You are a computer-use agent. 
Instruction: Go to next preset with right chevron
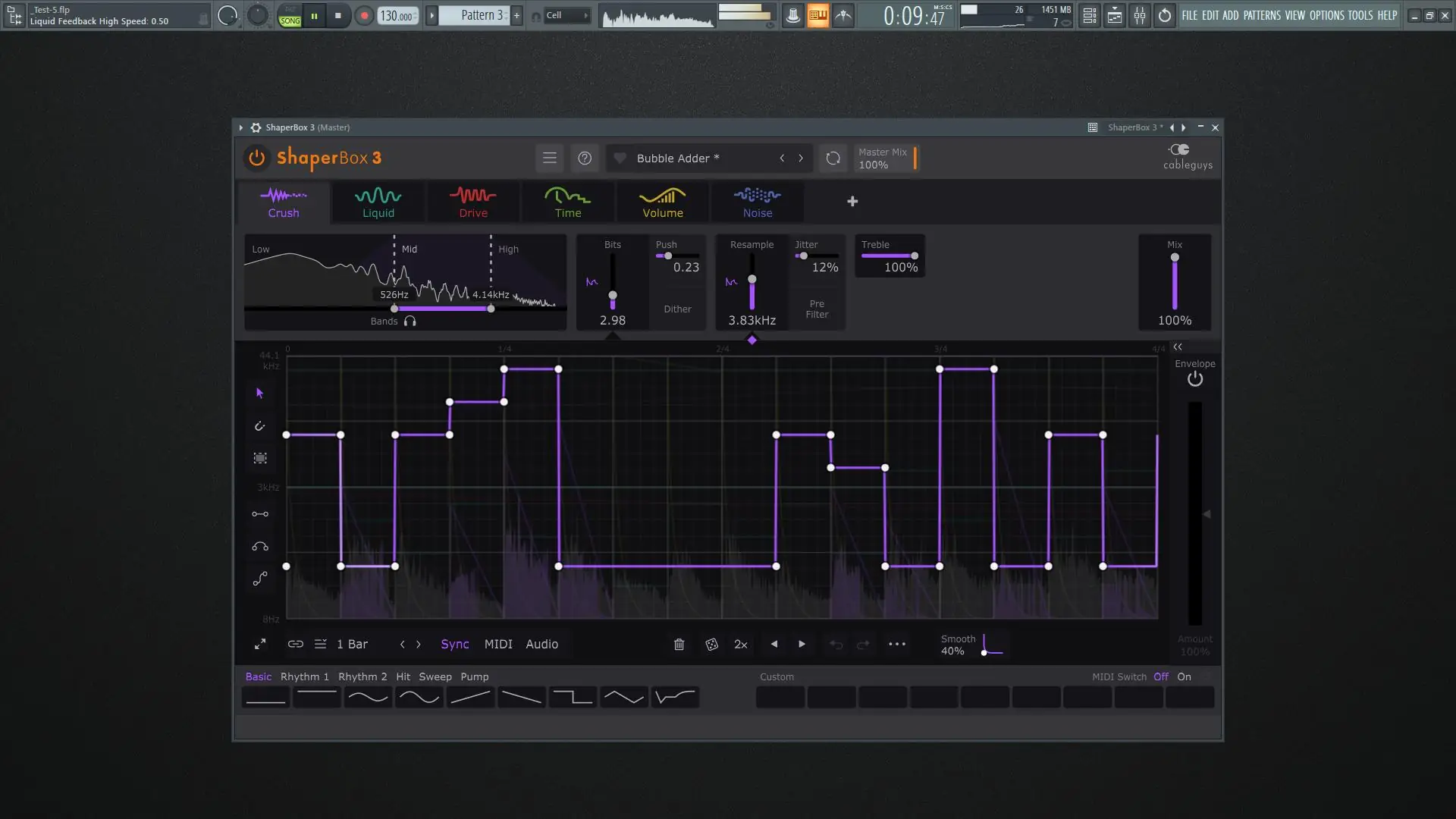[801, 158]
